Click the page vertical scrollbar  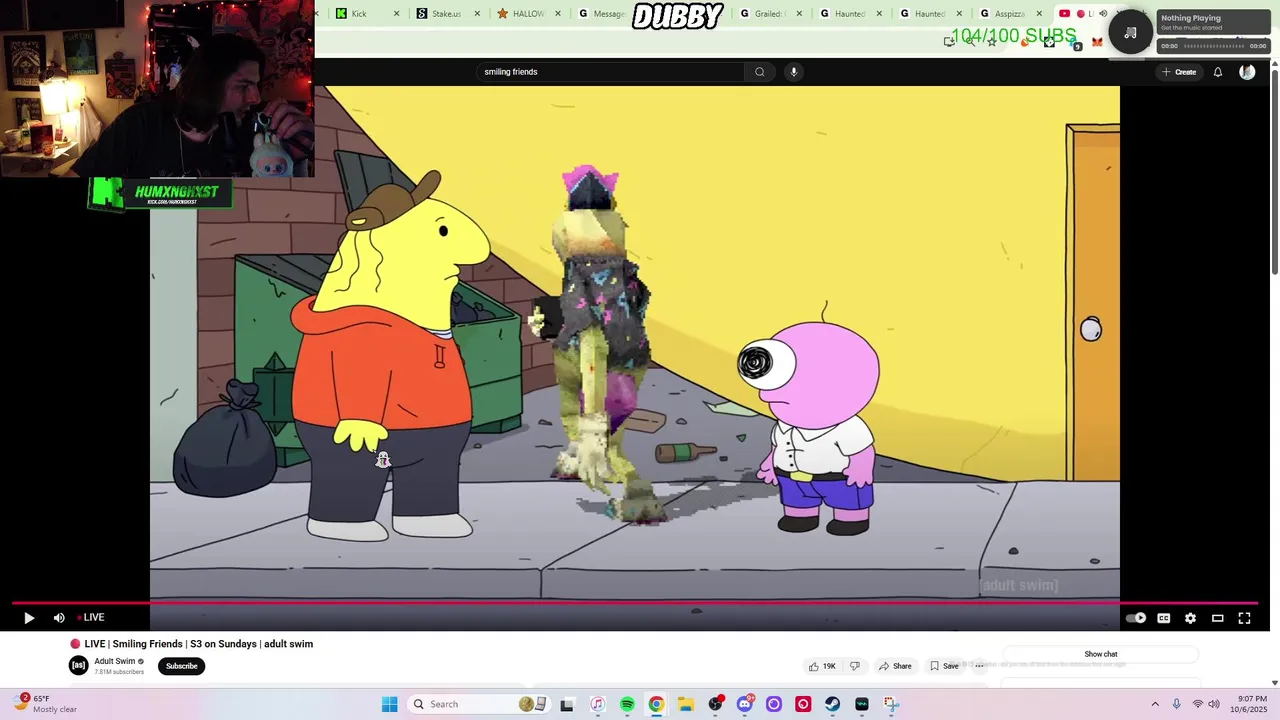coord(1274,170)
